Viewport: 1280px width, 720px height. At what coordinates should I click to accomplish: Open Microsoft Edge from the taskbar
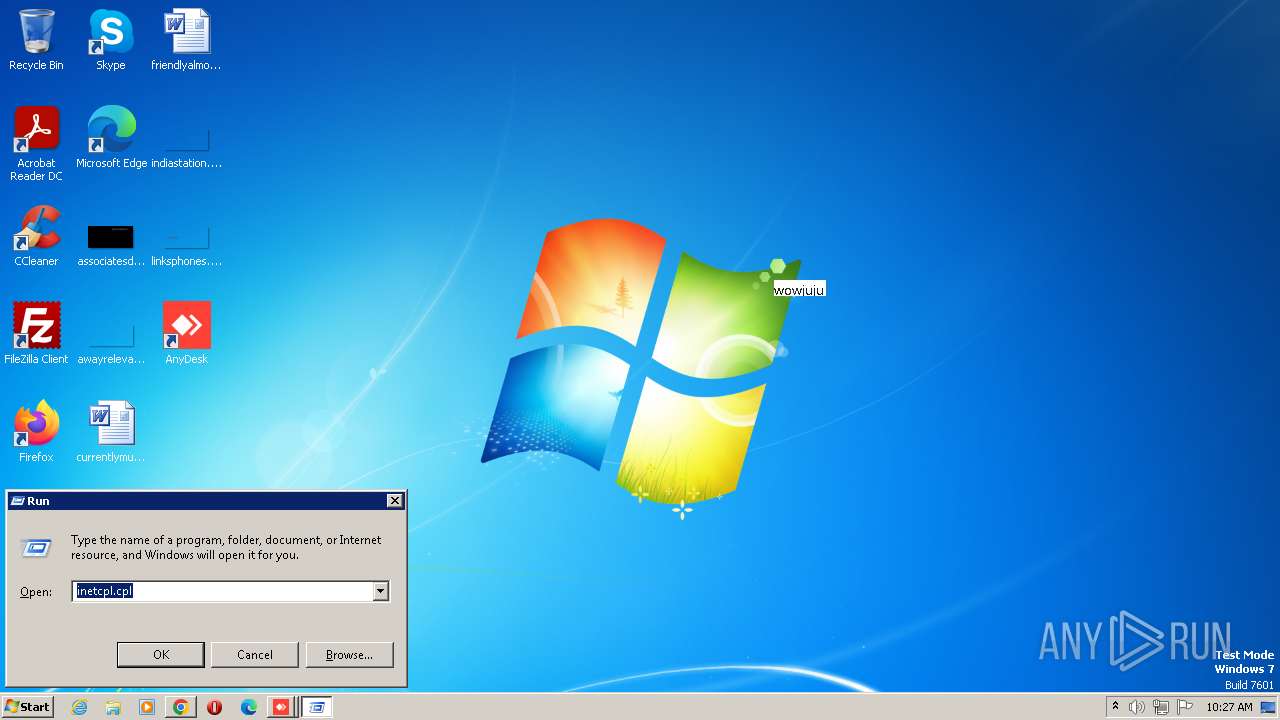[248, 707]
